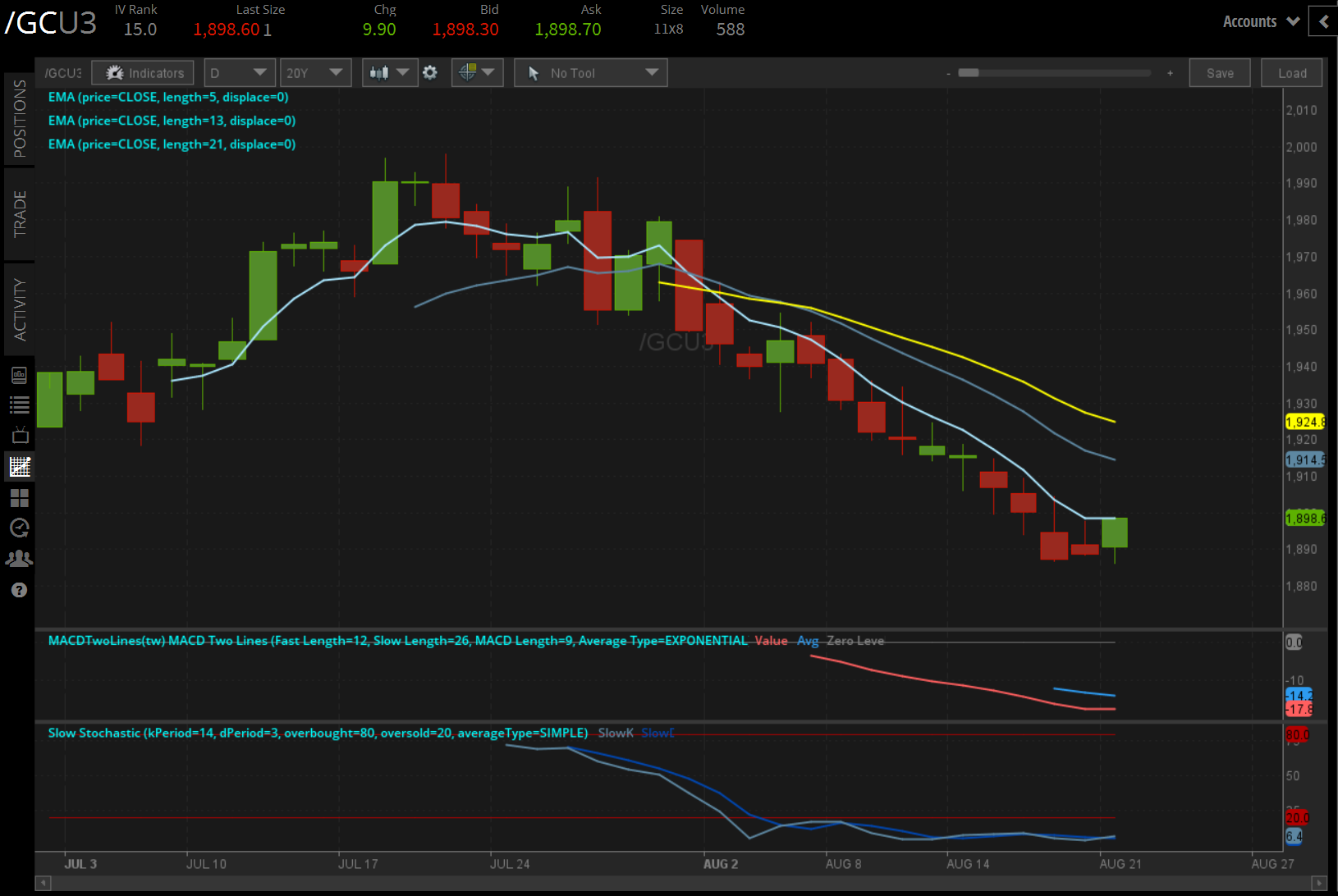Open the No Tool drawing dropdown
Image resolution: width=1338 pixels, height=896 pixels.
(x=591, y=73)
